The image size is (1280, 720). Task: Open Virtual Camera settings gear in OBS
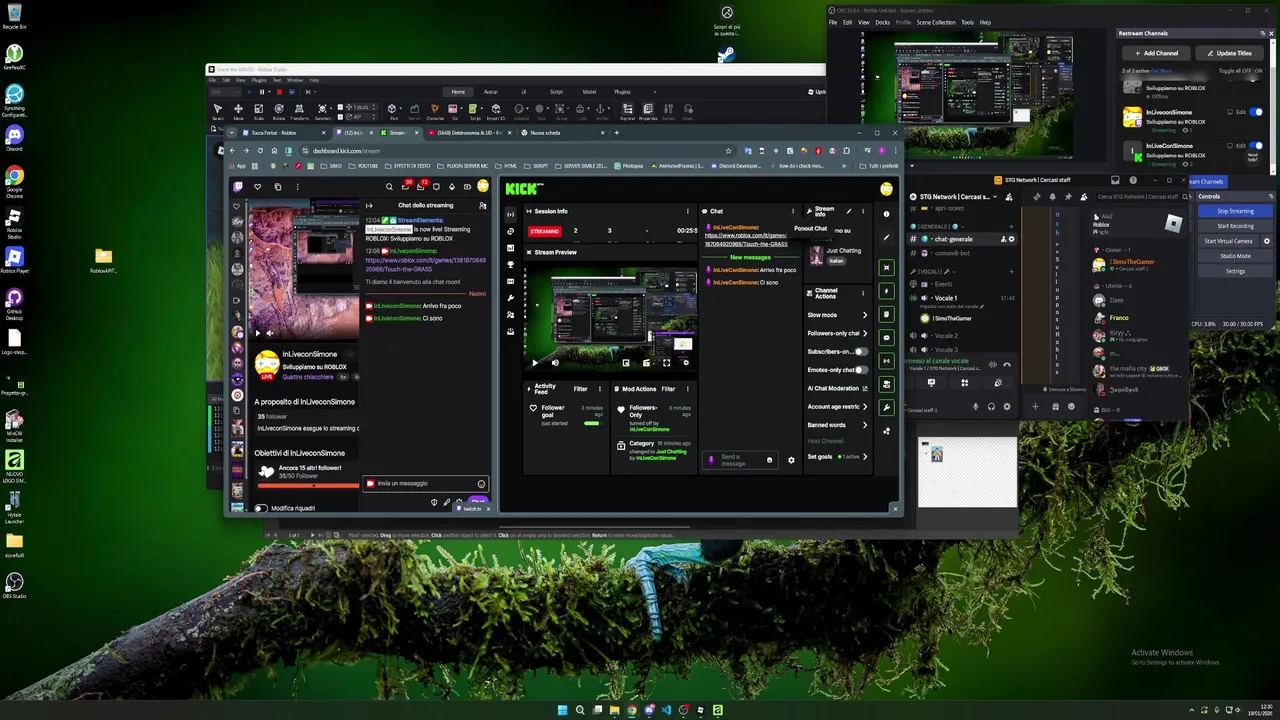1267,241
